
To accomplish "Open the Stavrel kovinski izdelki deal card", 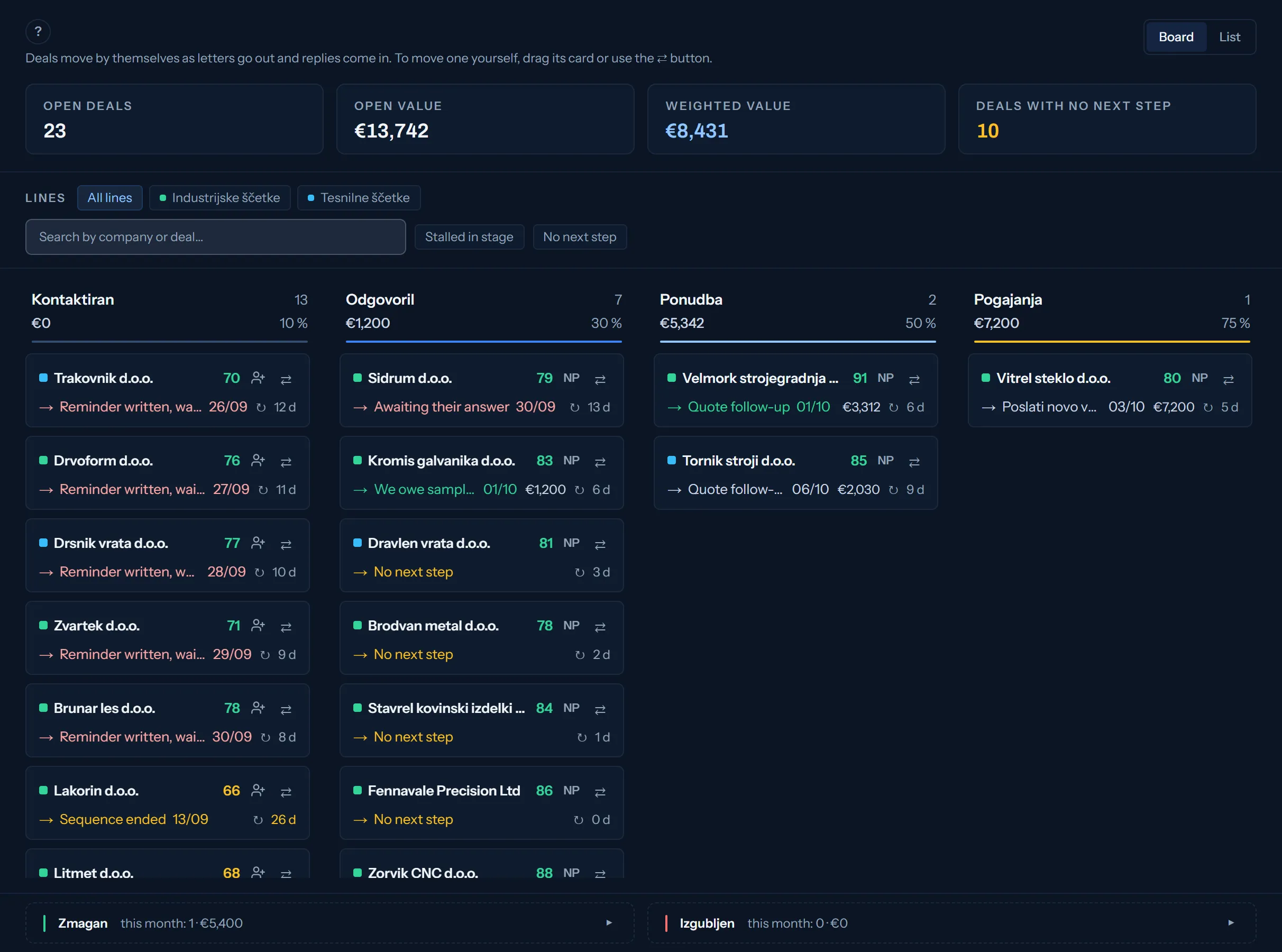I will point(481,720).
